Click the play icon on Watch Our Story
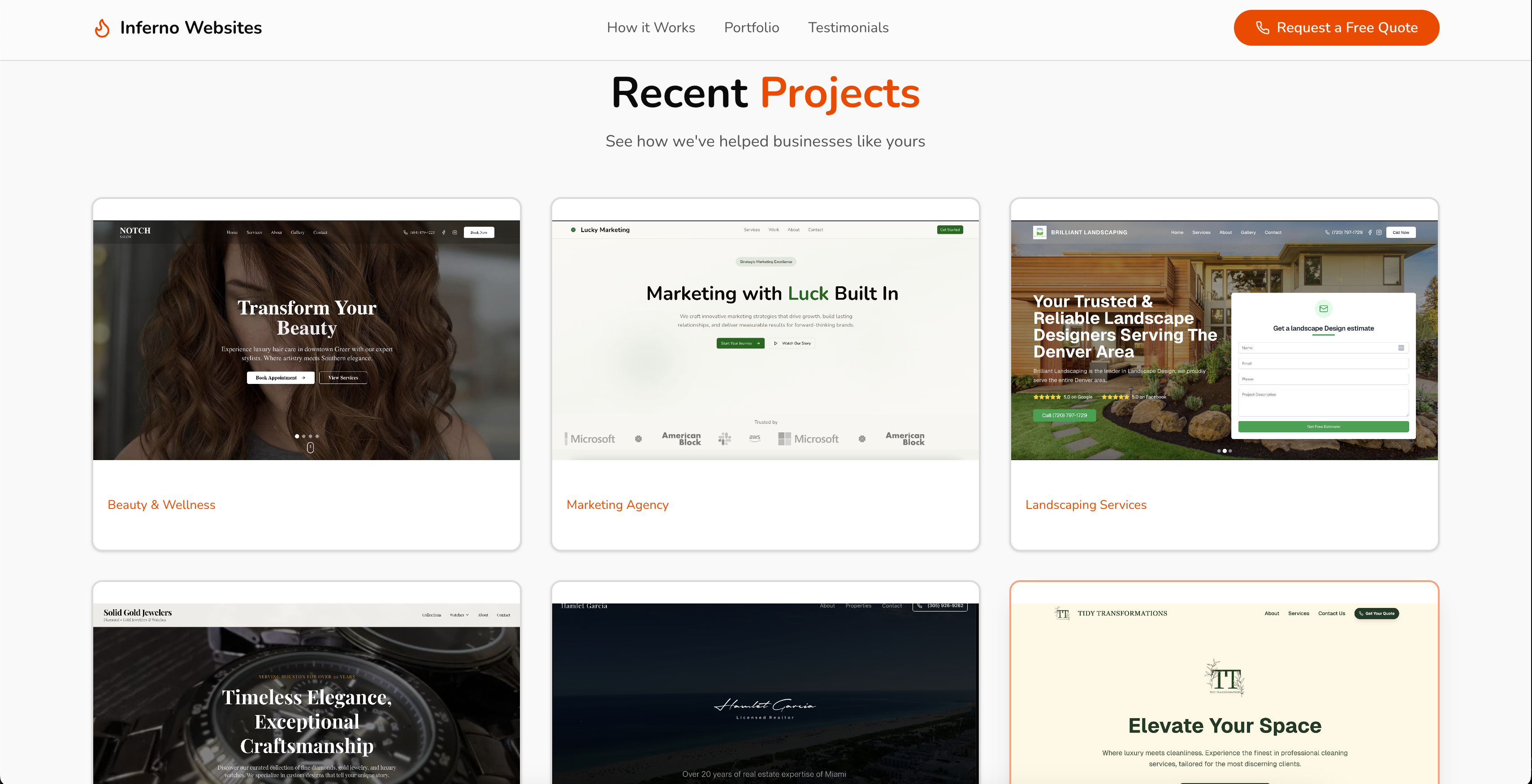 [x=776, y=343]
